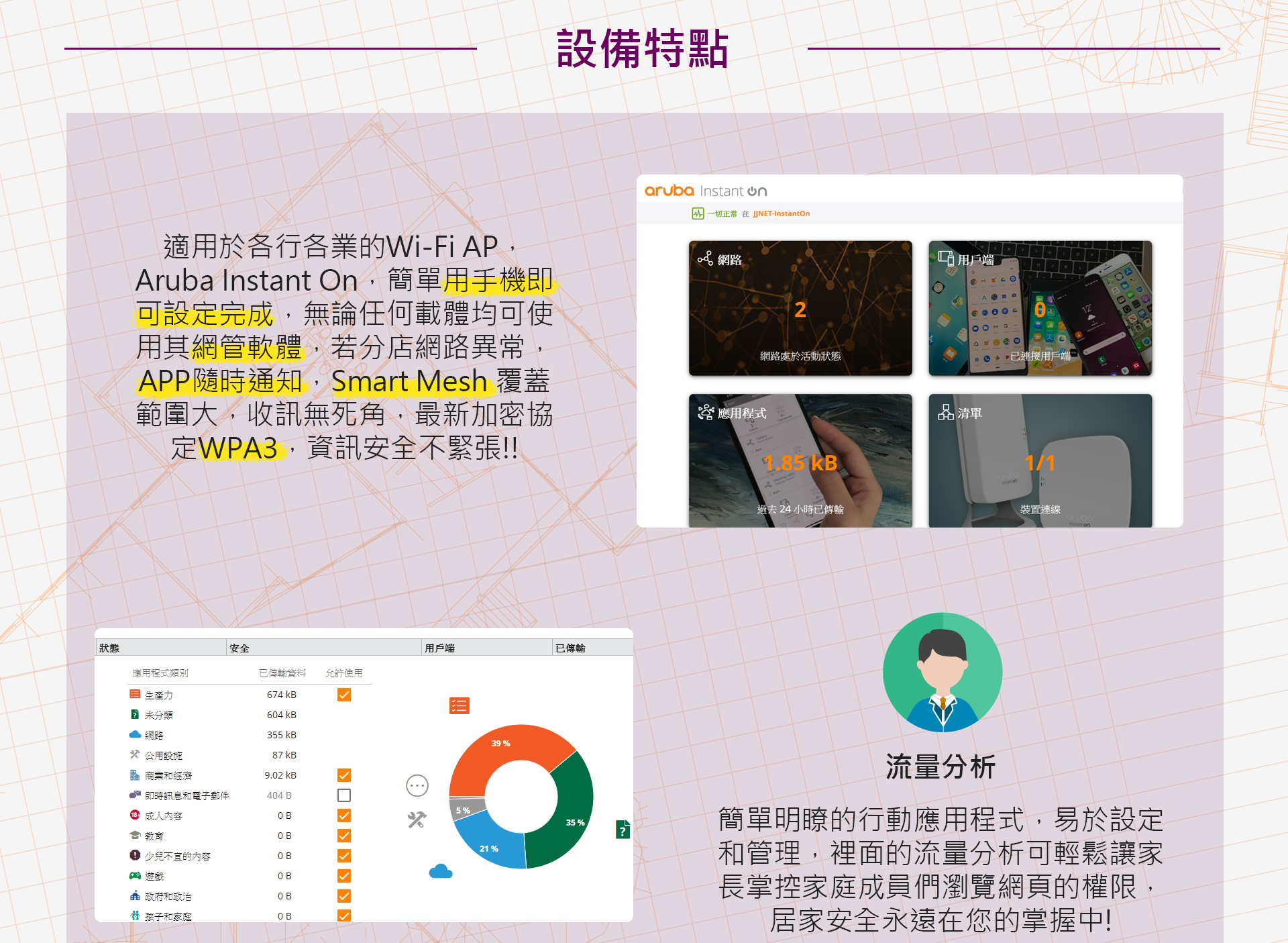Click the building icon beside 商業和經濟
The image size is (1288, 943).
(x=135, y=775)
